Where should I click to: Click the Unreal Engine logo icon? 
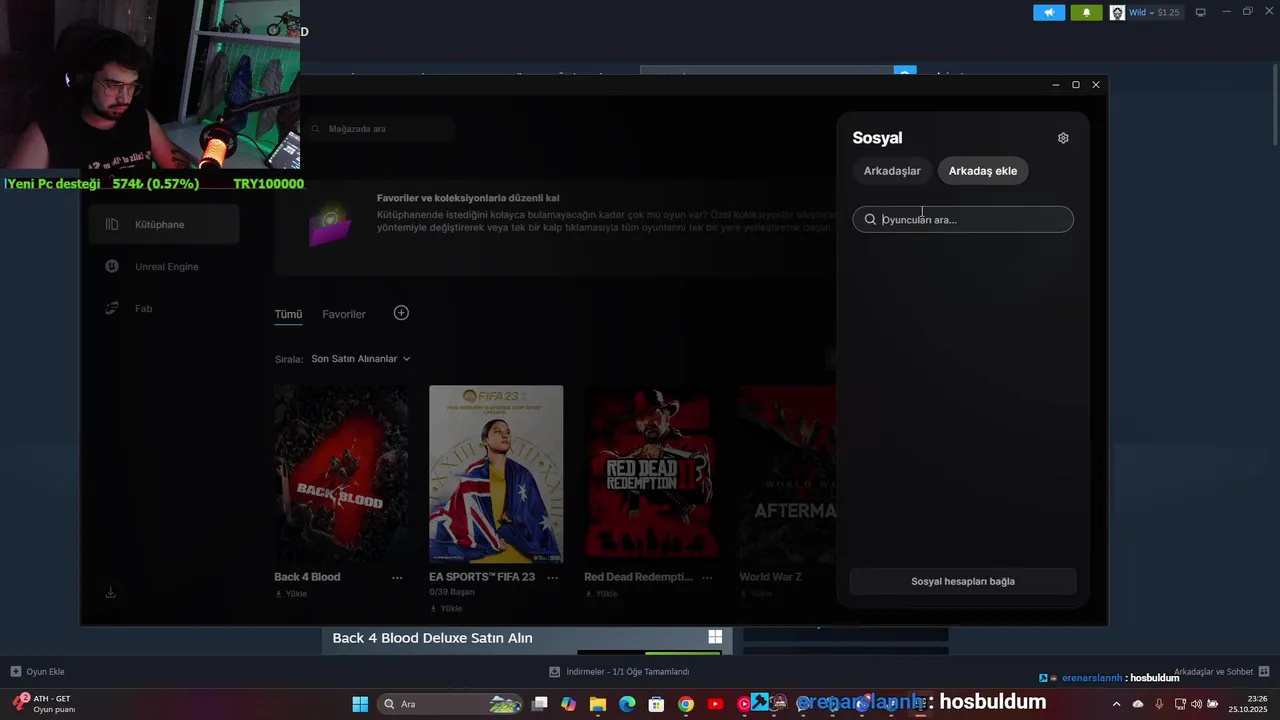coord(112,266)
